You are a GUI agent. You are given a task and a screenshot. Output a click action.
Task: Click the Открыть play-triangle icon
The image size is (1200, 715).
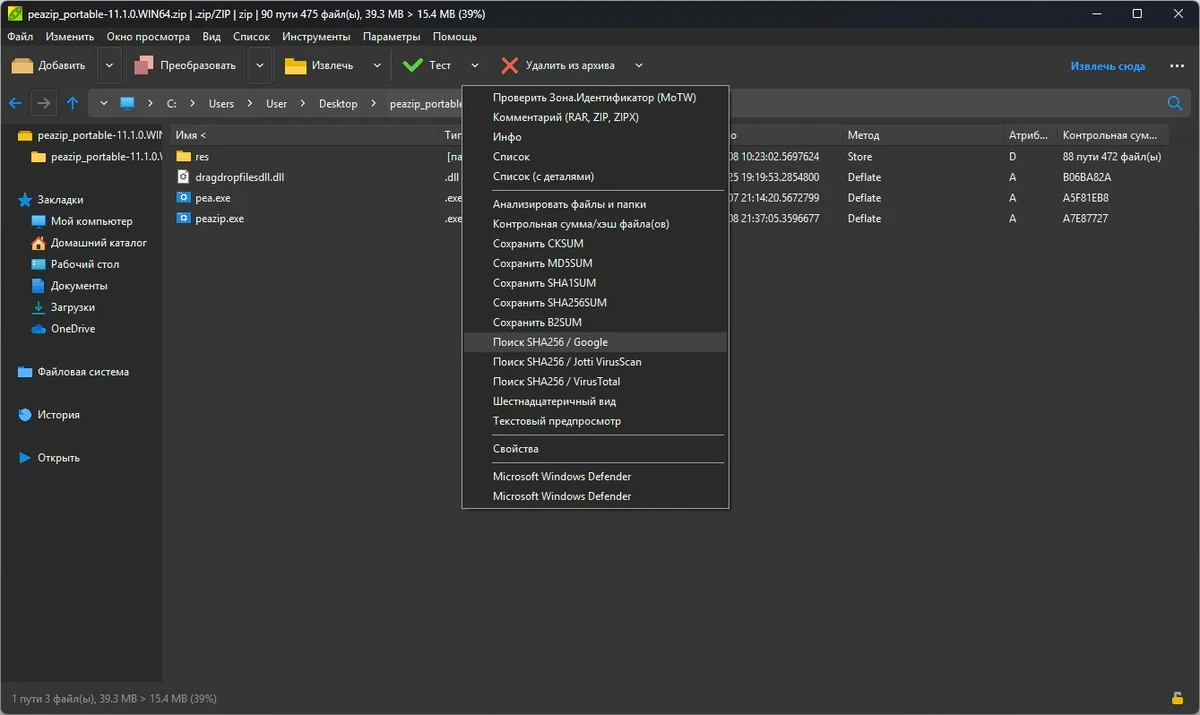[25, 458]
